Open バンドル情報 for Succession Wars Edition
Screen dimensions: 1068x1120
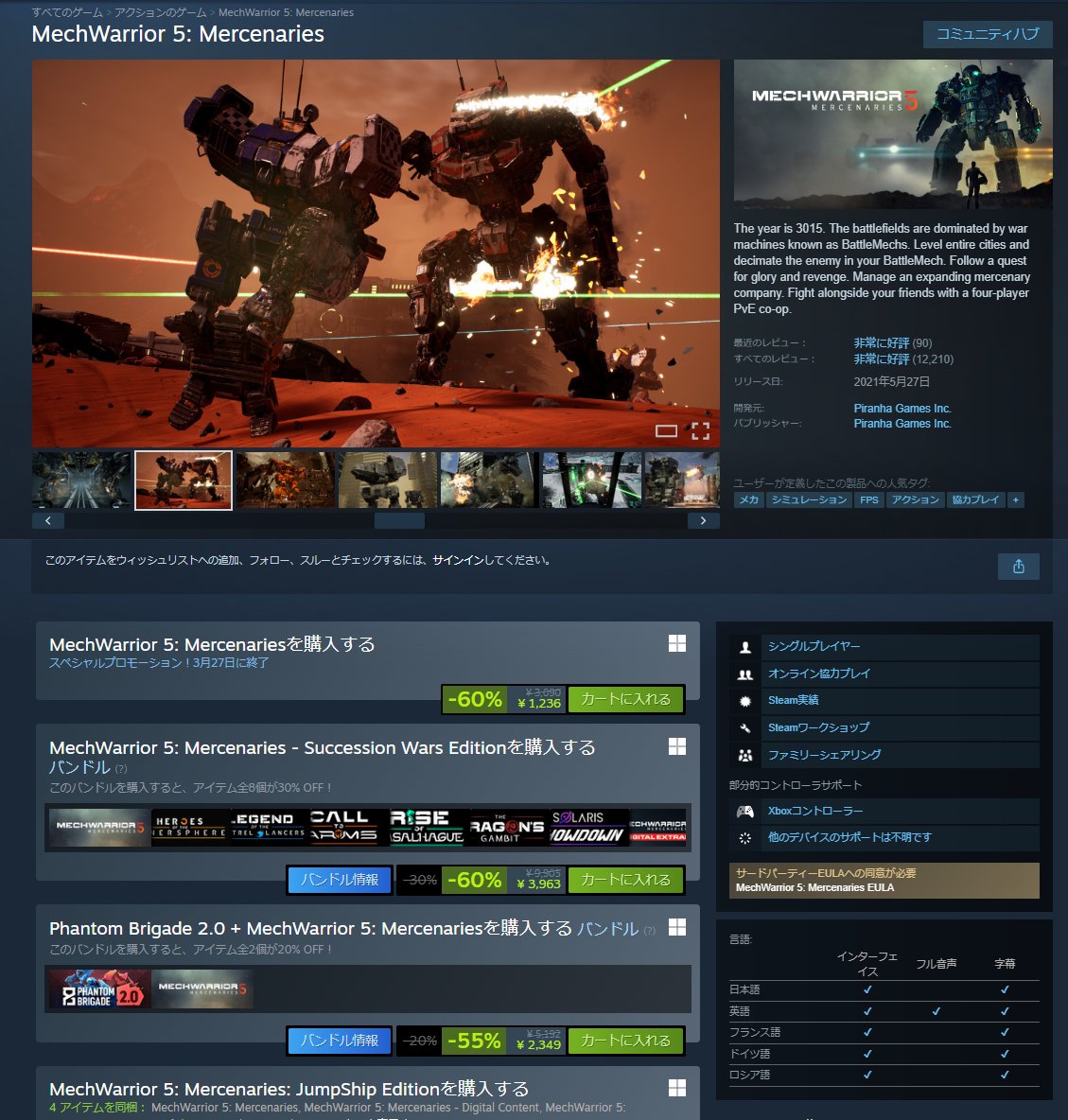tap(340, 880)
